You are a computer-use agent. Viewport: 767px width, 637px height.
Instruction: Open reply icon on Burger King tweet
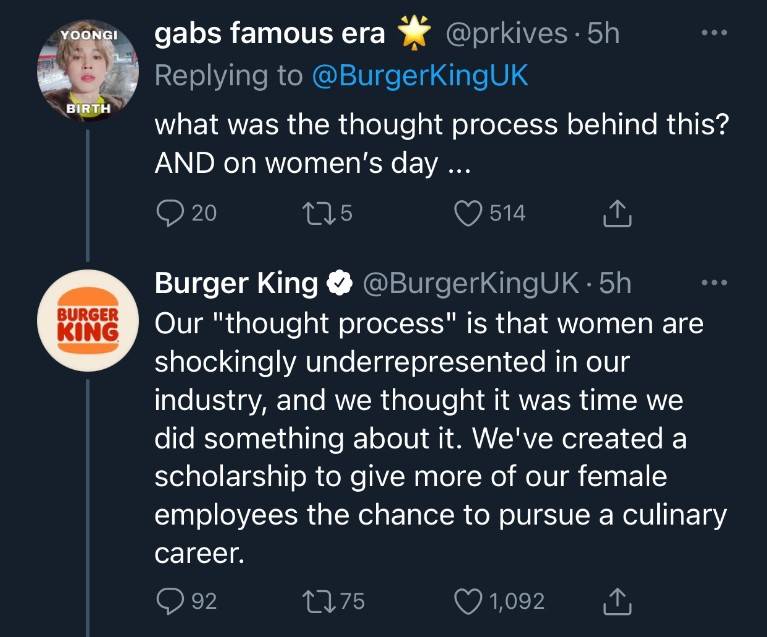[x=170, y=601]
